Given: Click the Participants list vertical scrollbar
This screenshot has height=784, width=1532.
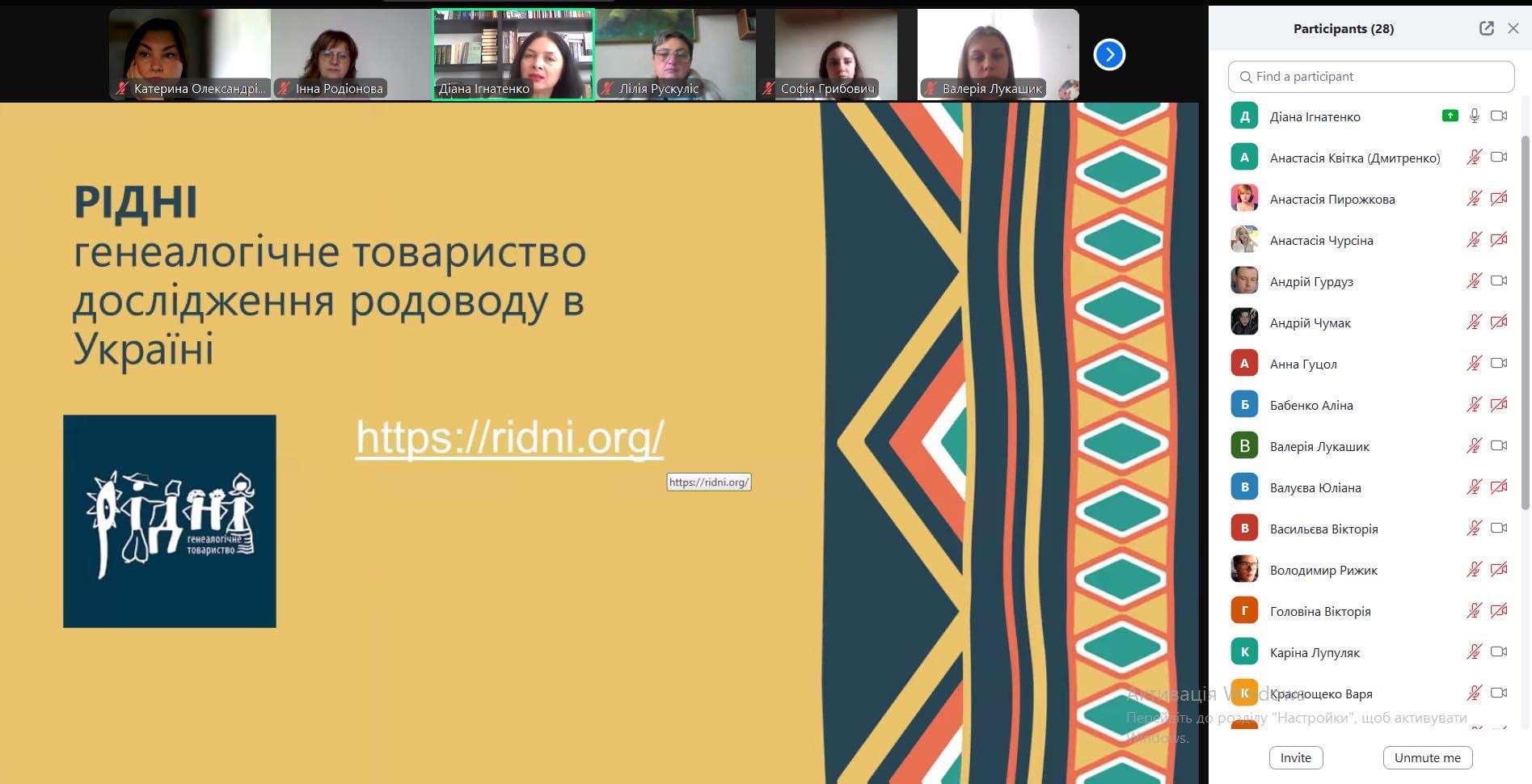Looking at the screenshot, I should click(x=1526, y=322).
